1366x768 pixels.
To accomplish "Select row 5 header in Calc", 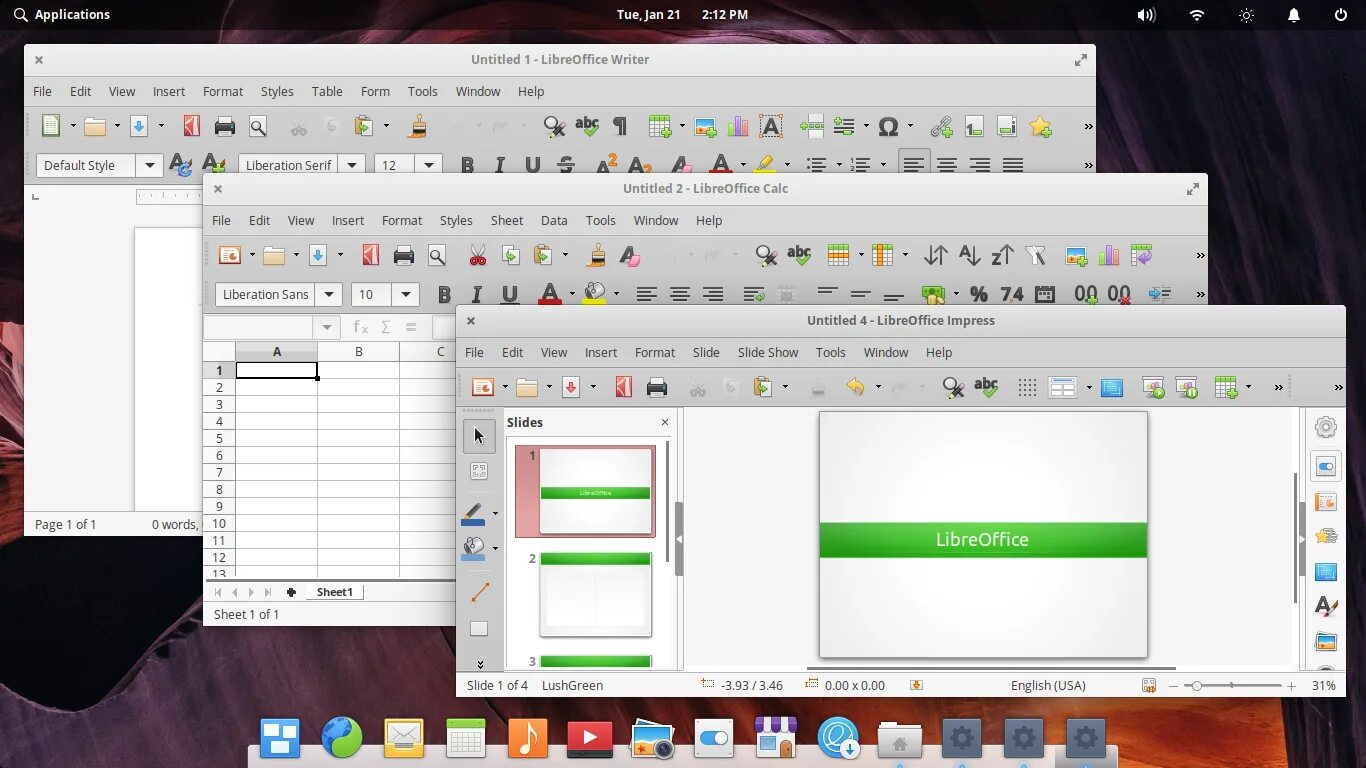I will click(219, 438).
